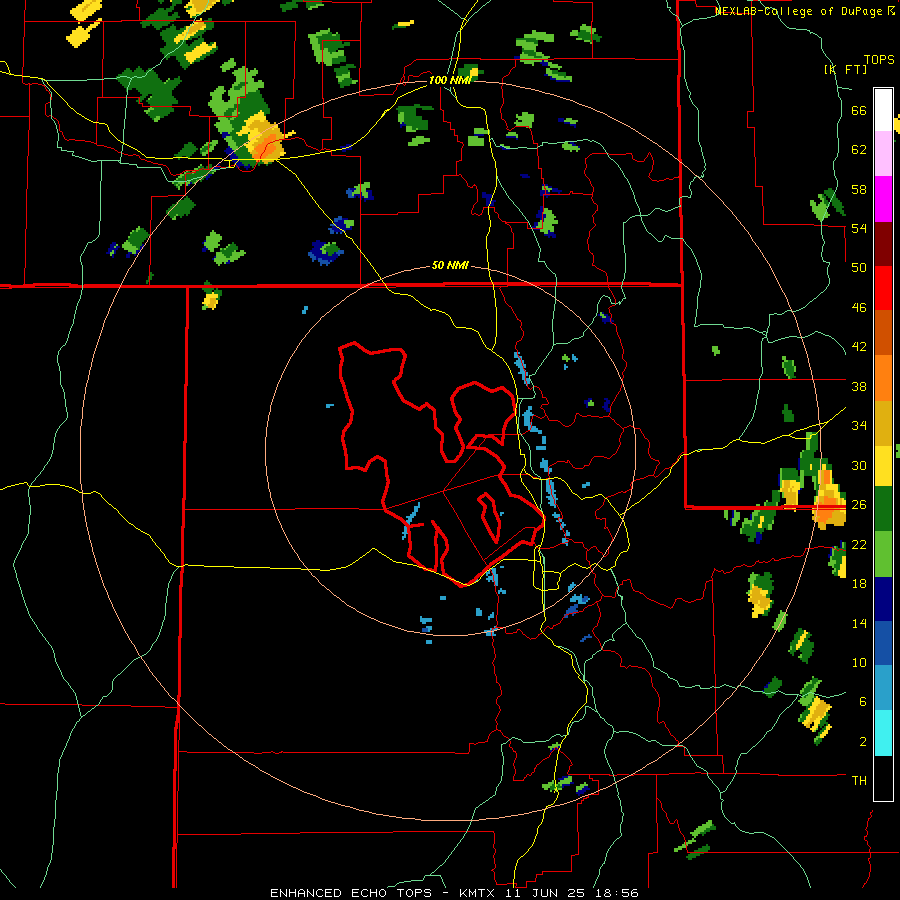Click the 'ENHANCED ECHO TOPS - KMTX' caption
Image resolution: width=900 pixels, height=900 pixels.
(382, 893)
